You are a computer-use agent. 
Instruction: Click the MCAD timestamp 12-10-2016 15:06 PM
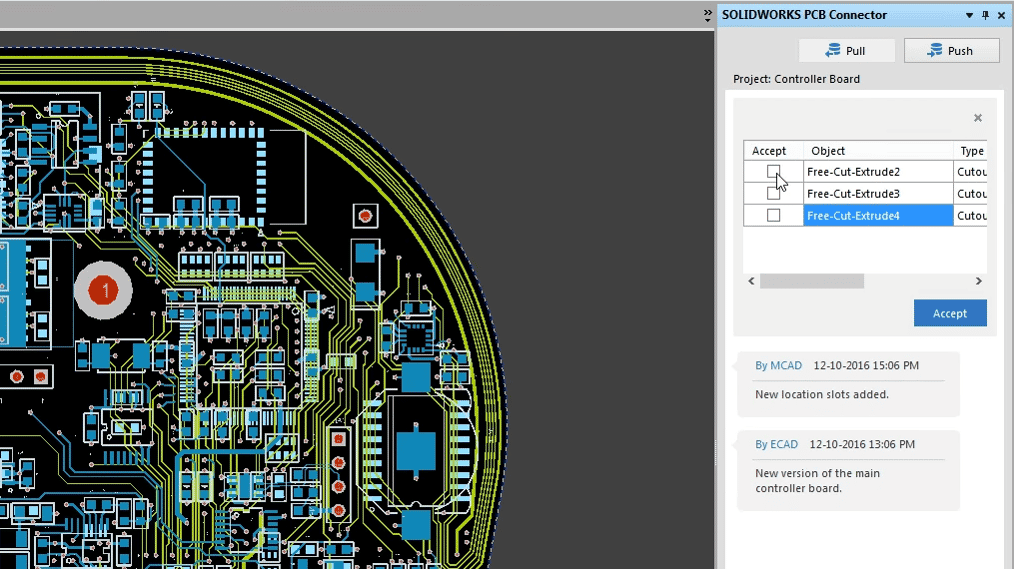pos(866,365)
